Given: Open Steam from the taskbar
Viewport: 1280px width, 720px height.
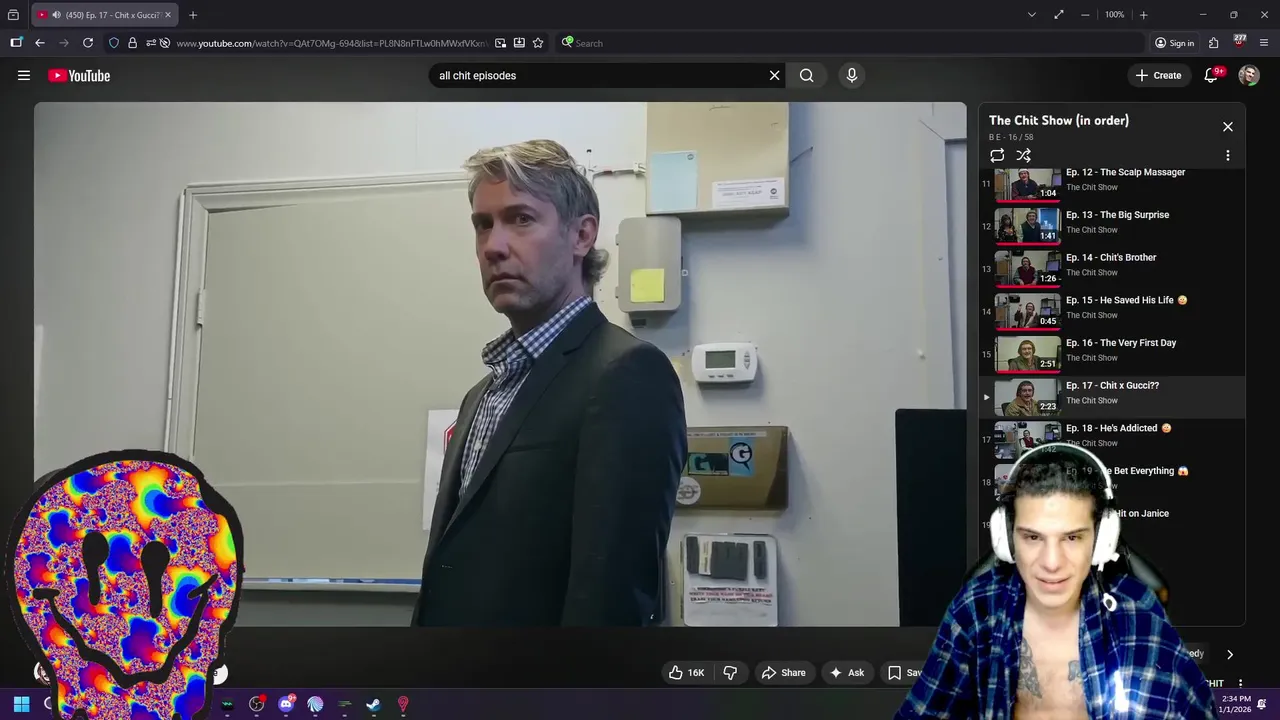Looking at the screenshot, I should coord(373,704).
